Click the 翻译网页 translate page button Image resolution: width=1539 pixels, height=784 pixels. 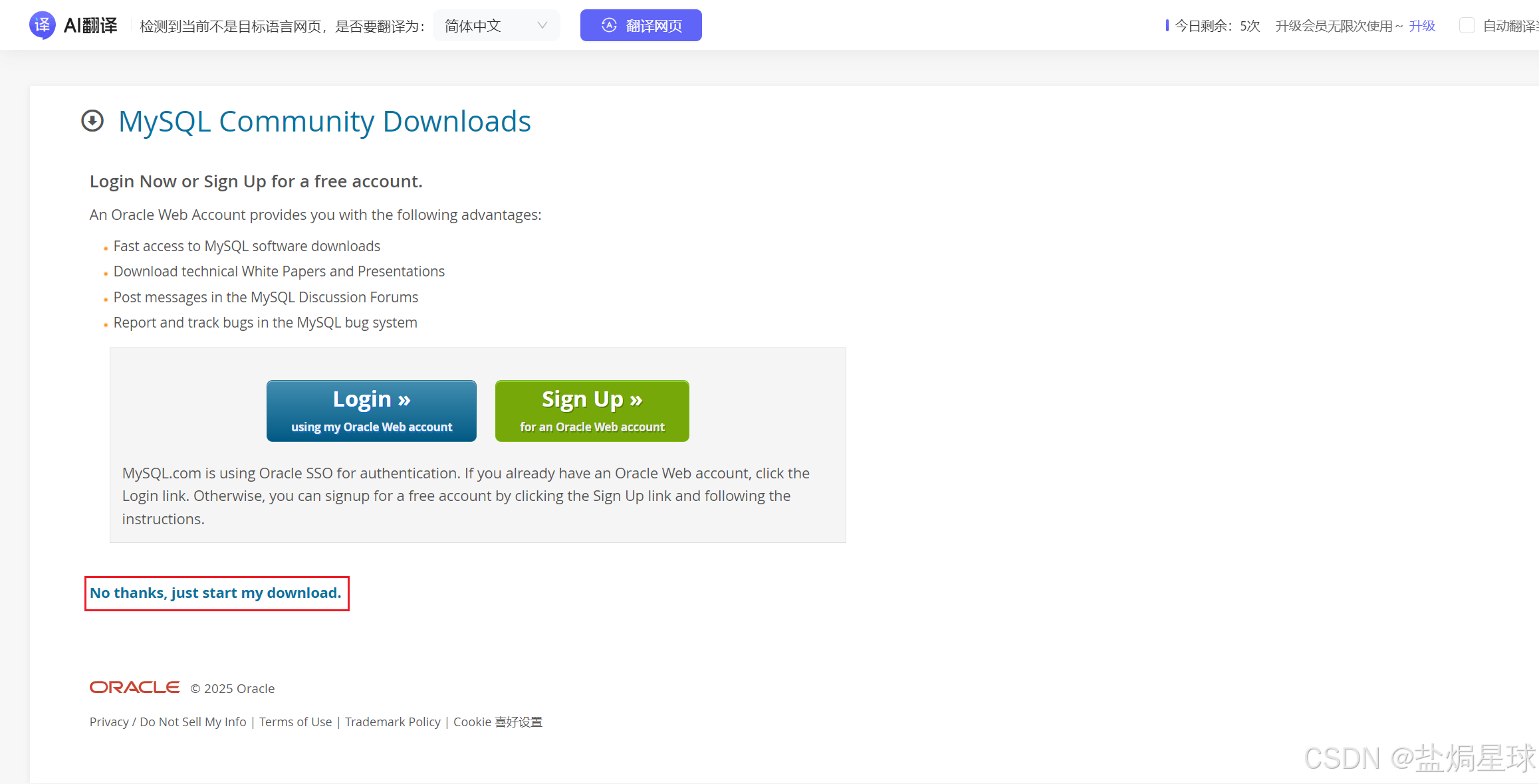[x=641, y=25]
